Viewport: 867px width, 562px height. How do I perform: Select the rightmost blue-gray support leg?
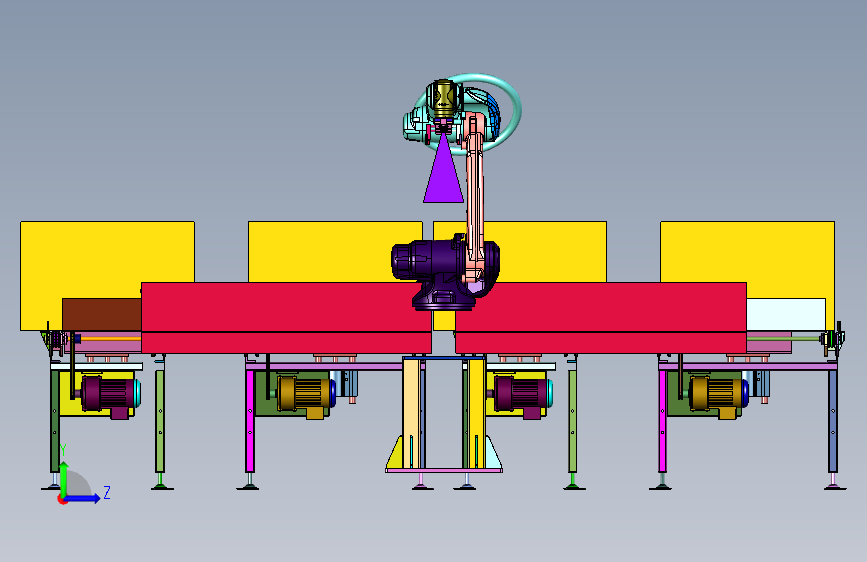[833, 420]
